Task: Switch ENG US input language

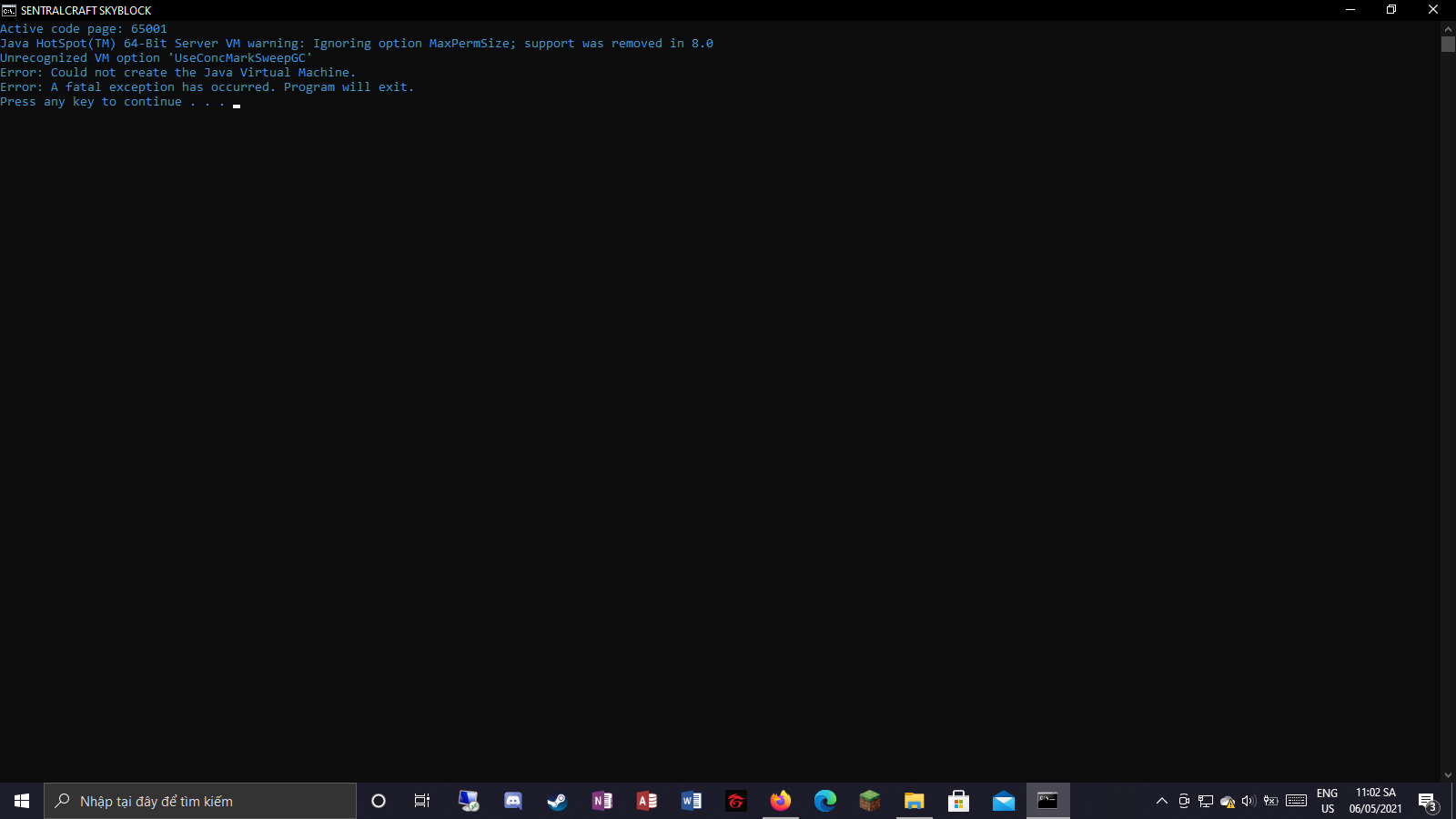Action: (x=1328, y=801)
